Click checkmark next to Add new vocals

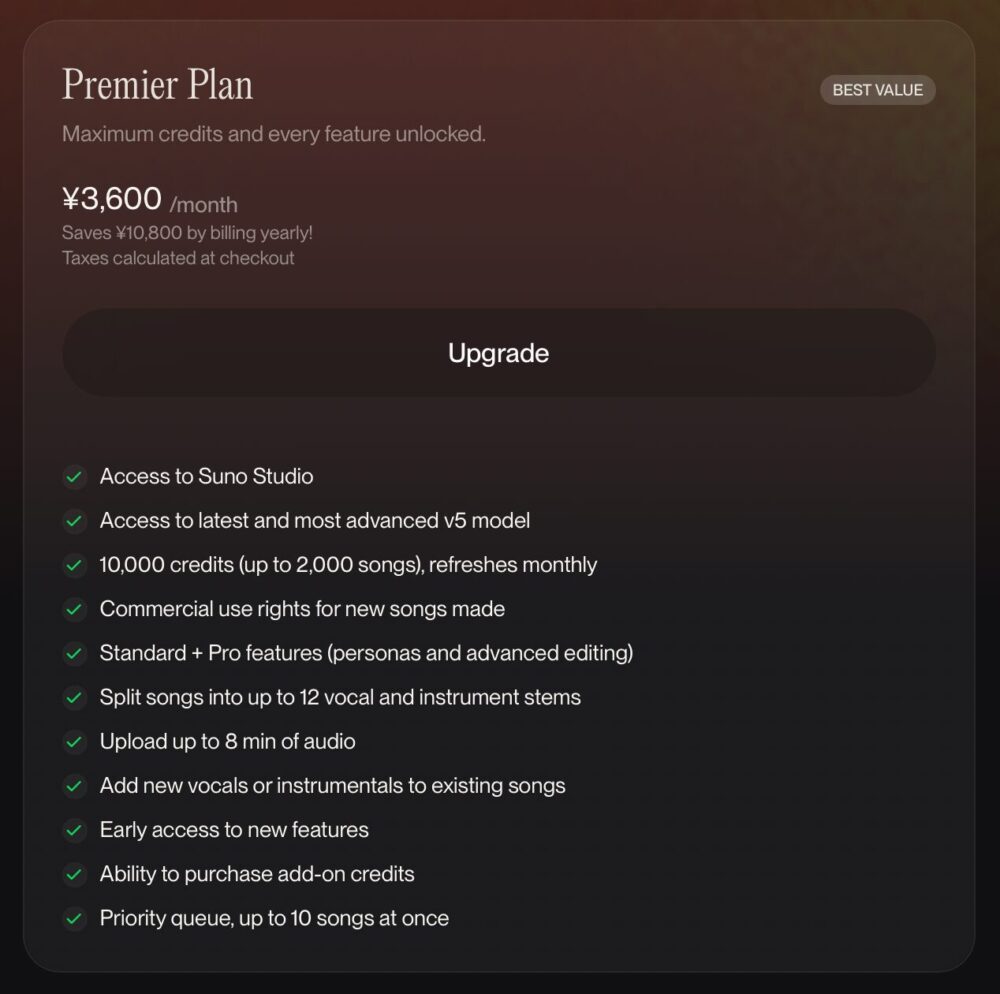coord(74,786)
